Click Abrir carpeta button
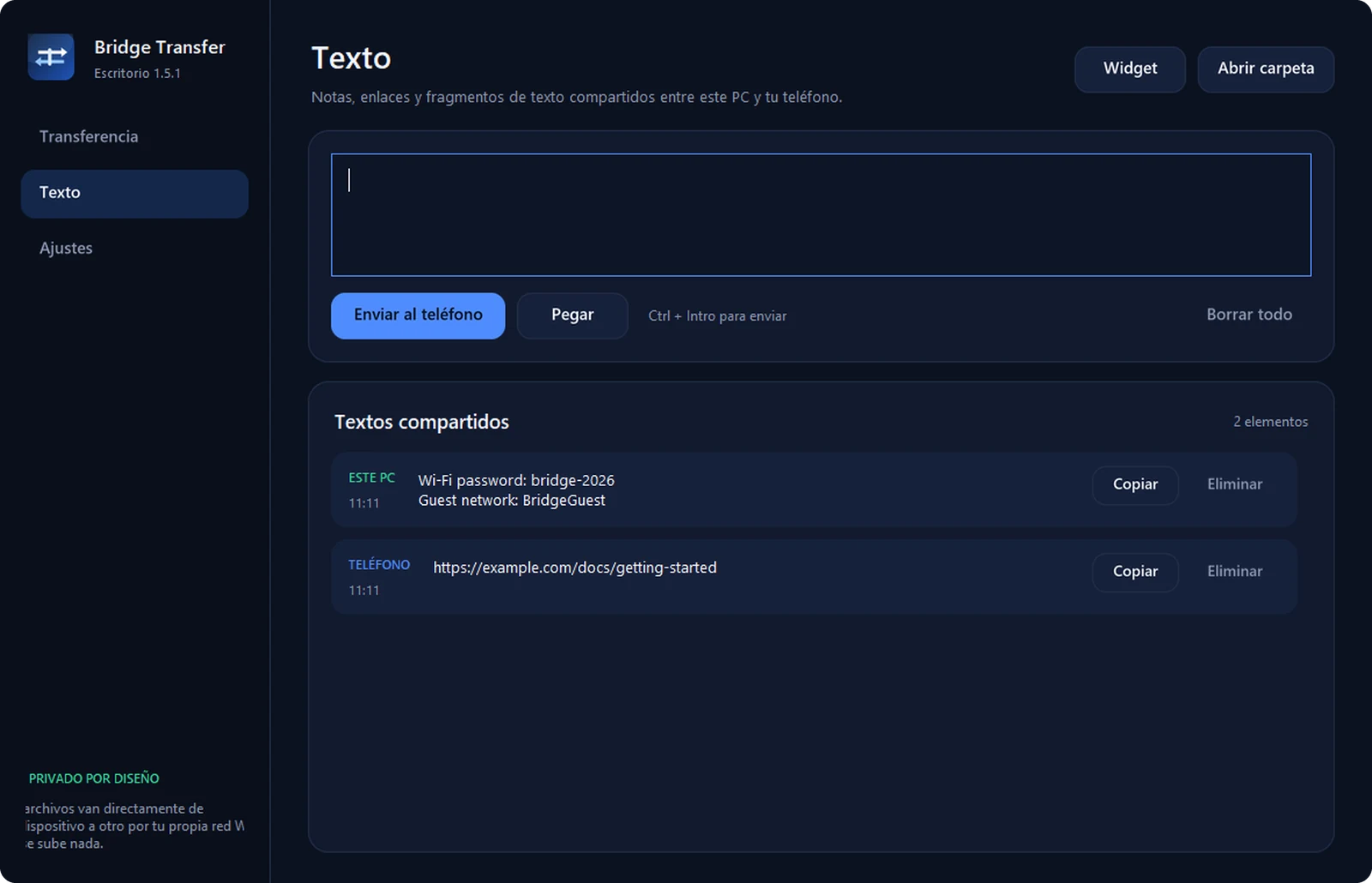Screen dimensions: 1372x883 click(1266, 69)
